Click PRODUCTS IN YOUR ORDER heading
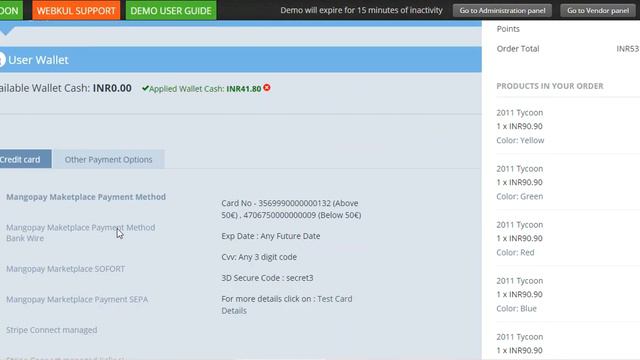This screenshot has width=640, height=360. pyautogui.click(x=550, y=86)
